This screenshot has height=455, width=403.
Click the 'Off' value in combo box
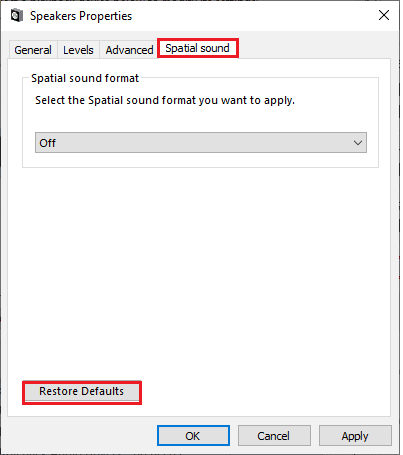click(x=47, y=143)
